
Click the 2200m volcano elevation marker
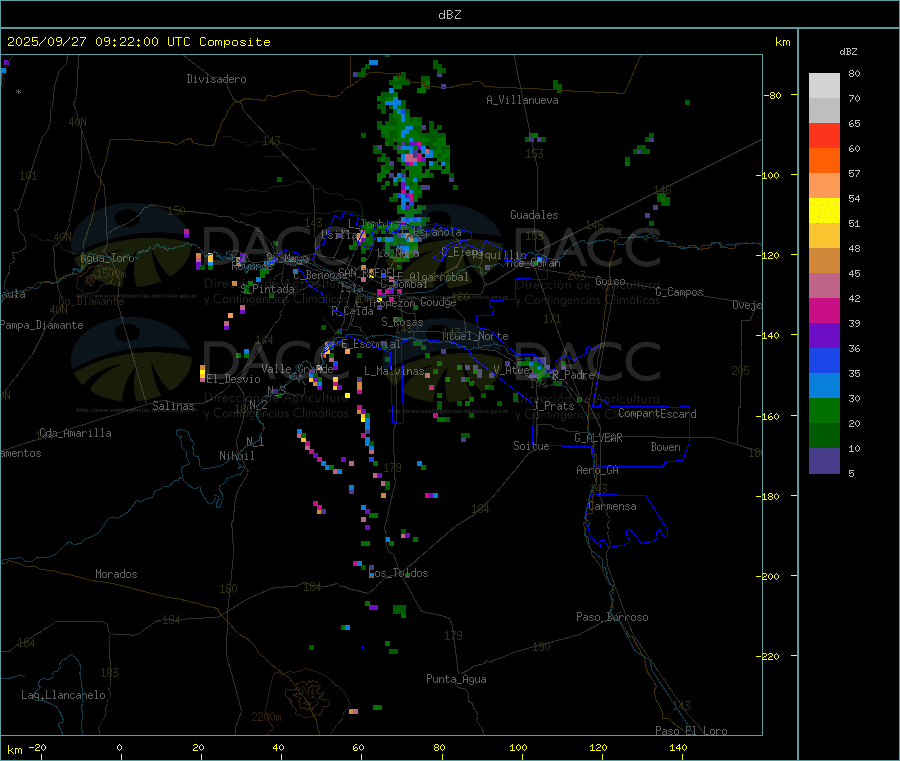pyautogui.click(x=266, y=717)
